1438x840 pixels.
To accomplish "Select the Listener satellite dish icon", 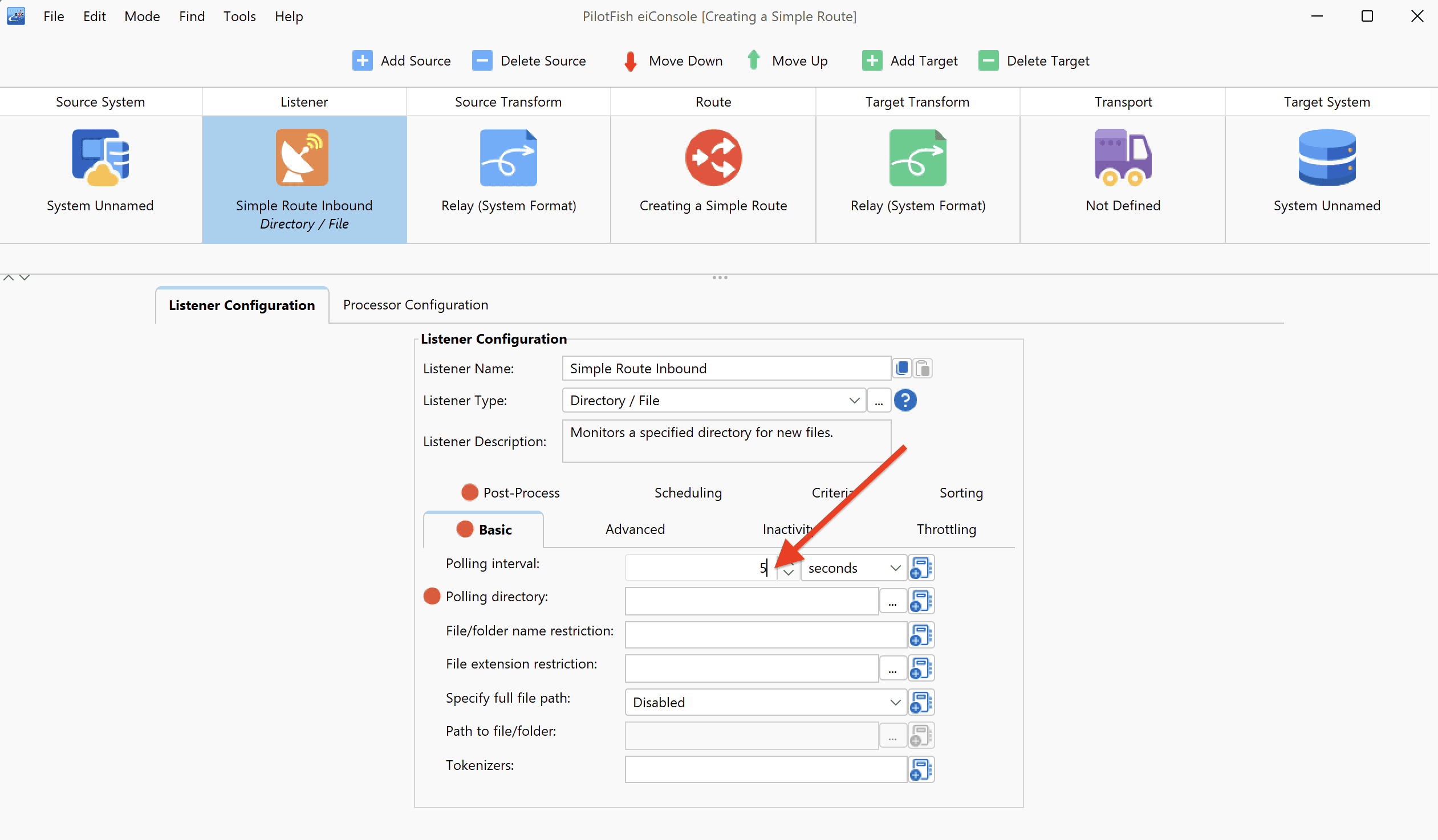I will coord(303,157).
